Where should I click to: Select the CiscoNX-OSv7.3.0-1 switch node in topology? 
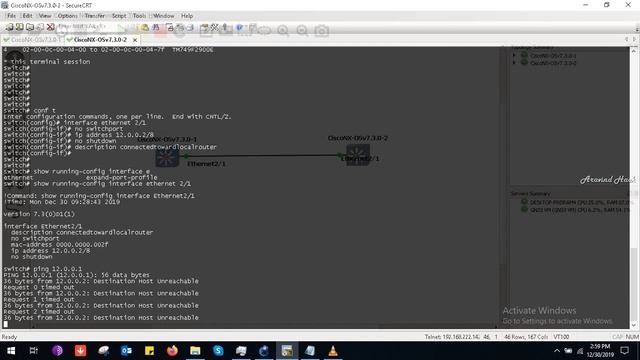[167, 157]
